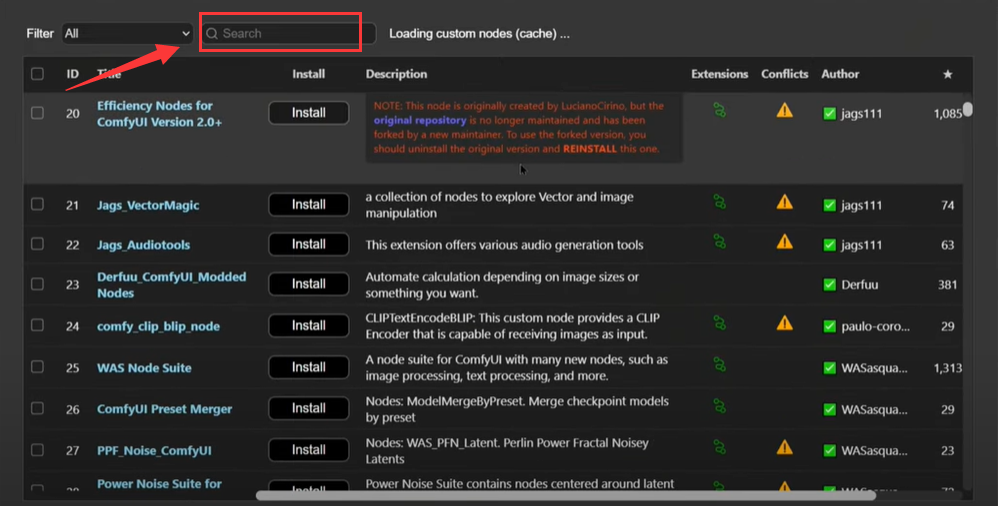Sort by the Install column header
Image resolution: width=998 pixels, height=506 pixels.
click(x=309, y=74)
